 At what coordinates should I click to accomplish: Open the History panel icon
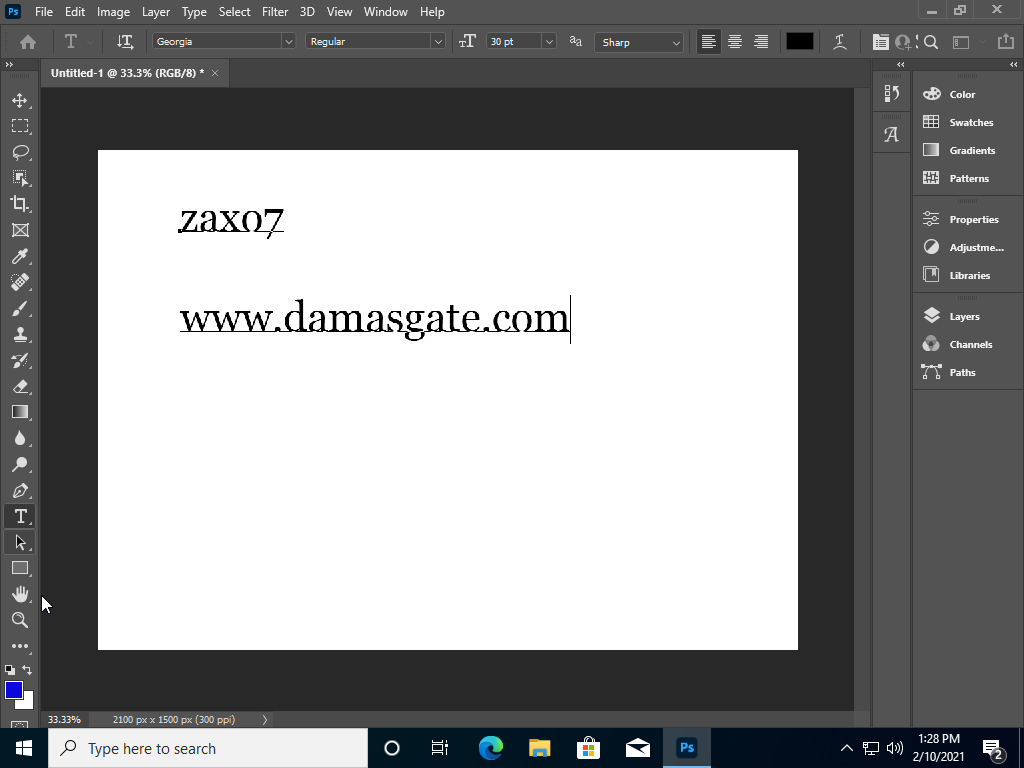click(x=891, y=93)
